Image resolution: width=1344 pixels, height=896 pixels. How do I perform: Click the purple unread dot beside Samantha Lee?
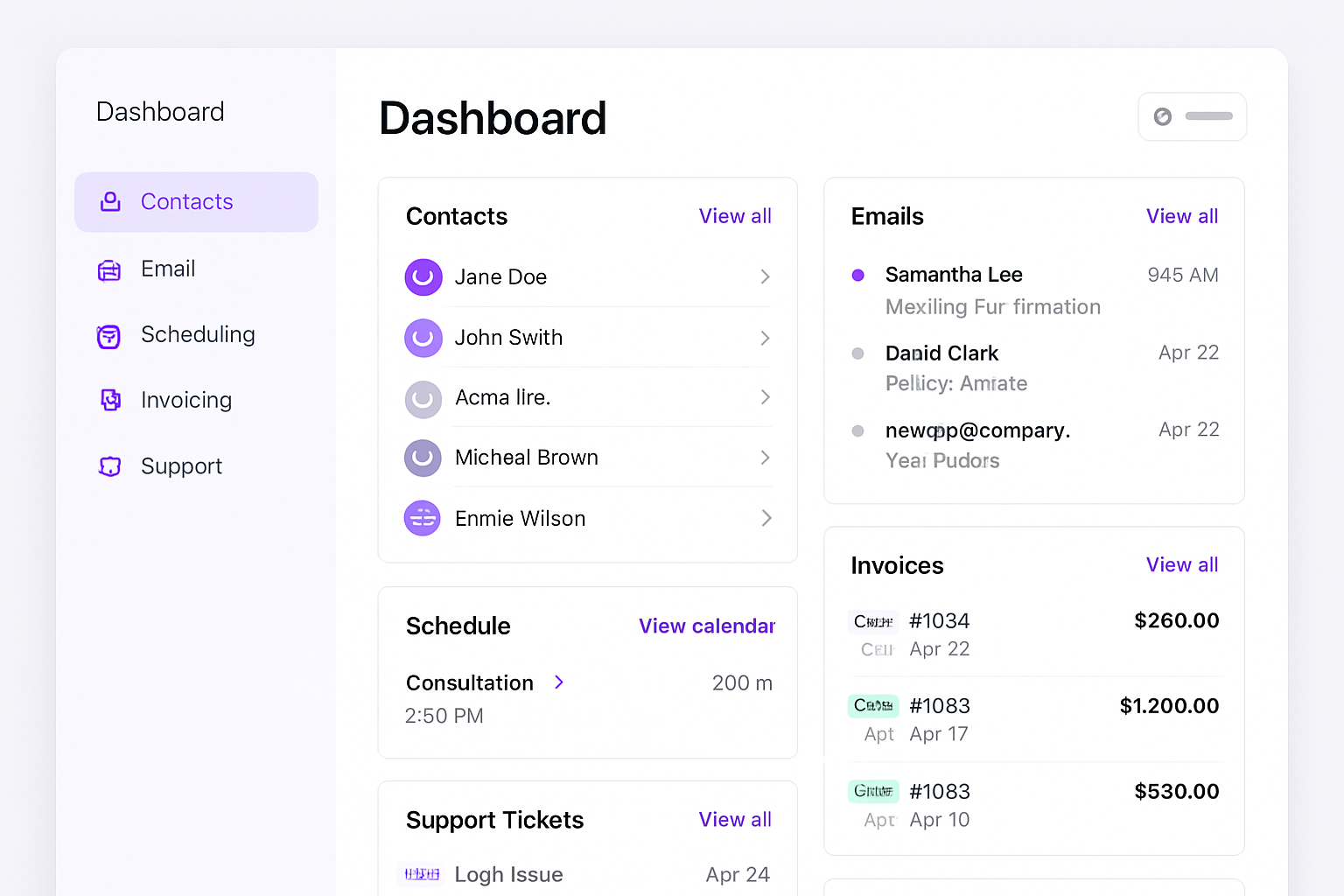tap(858, 276)
